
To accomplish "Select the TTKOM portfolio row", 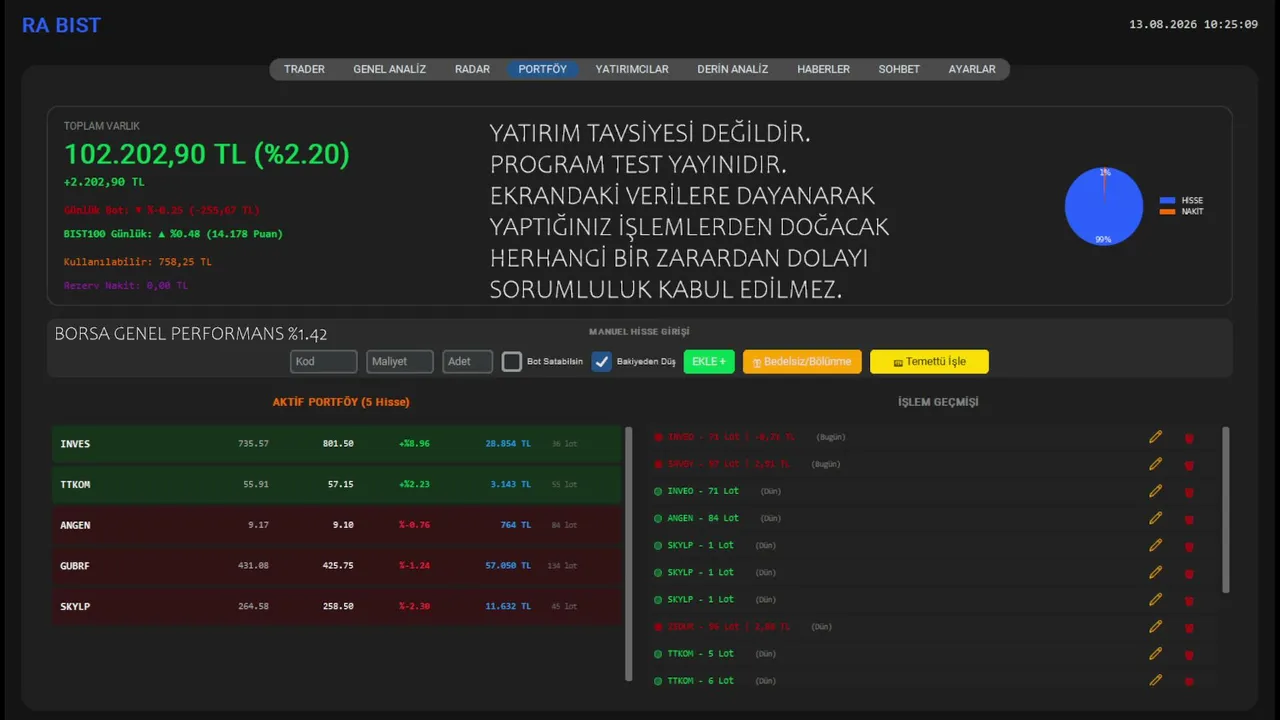I will 336,484.
